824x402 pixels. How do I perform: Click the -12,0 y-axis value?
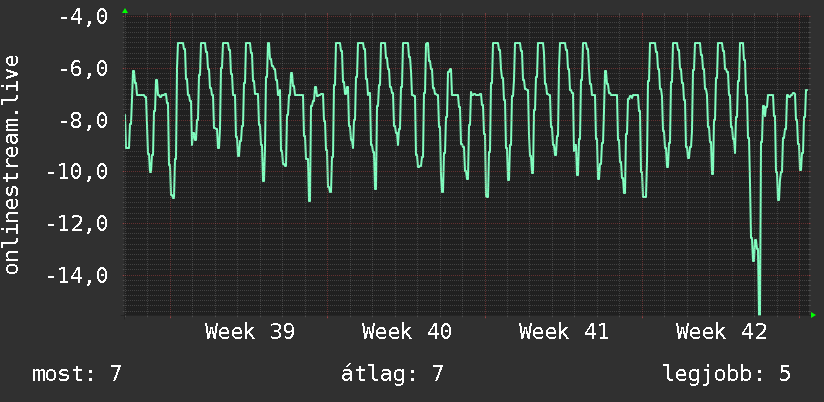(x=77, y=223)
